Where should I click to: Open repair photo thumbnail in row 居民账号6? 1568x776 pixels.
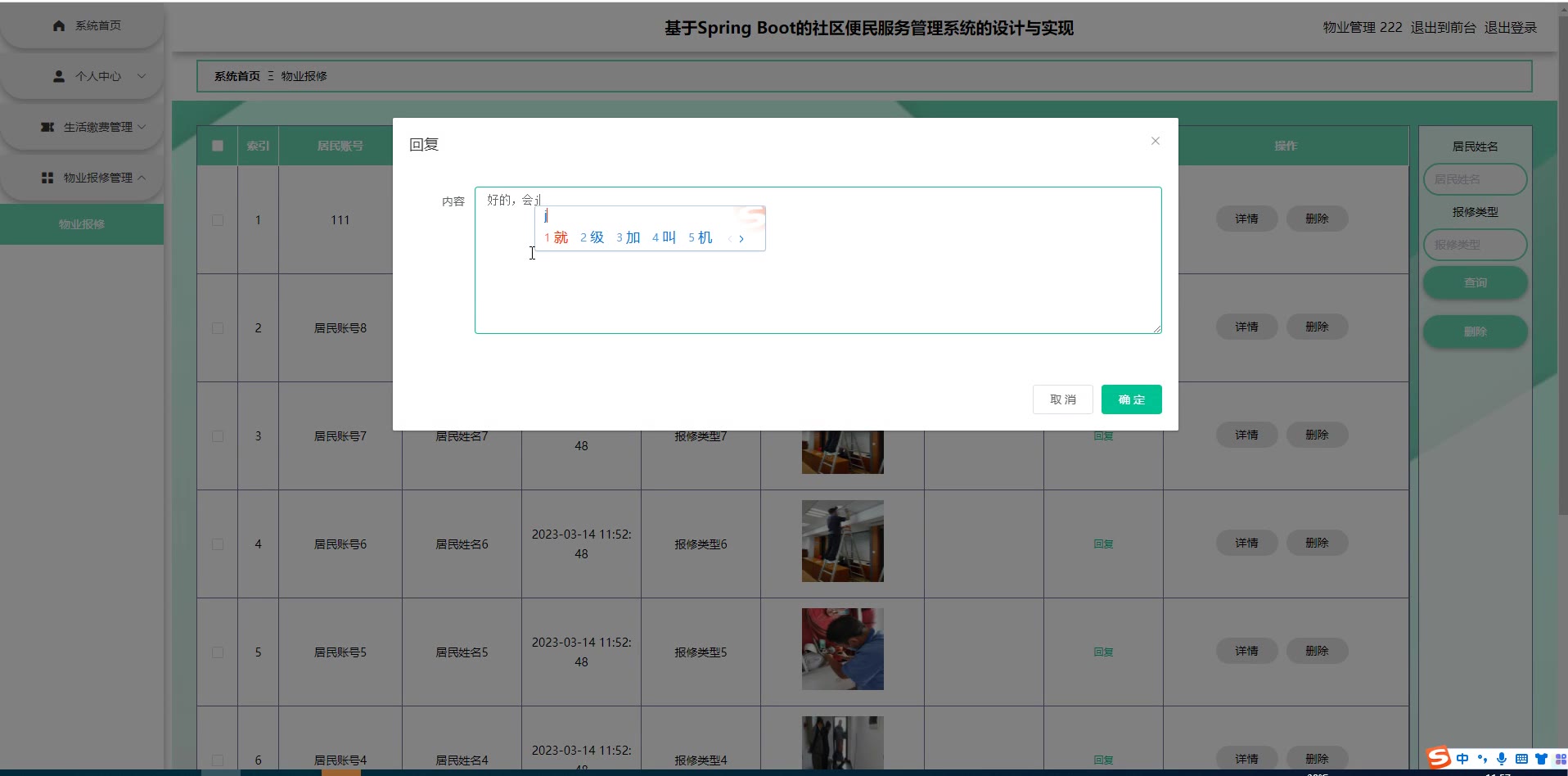pos(842,541)
